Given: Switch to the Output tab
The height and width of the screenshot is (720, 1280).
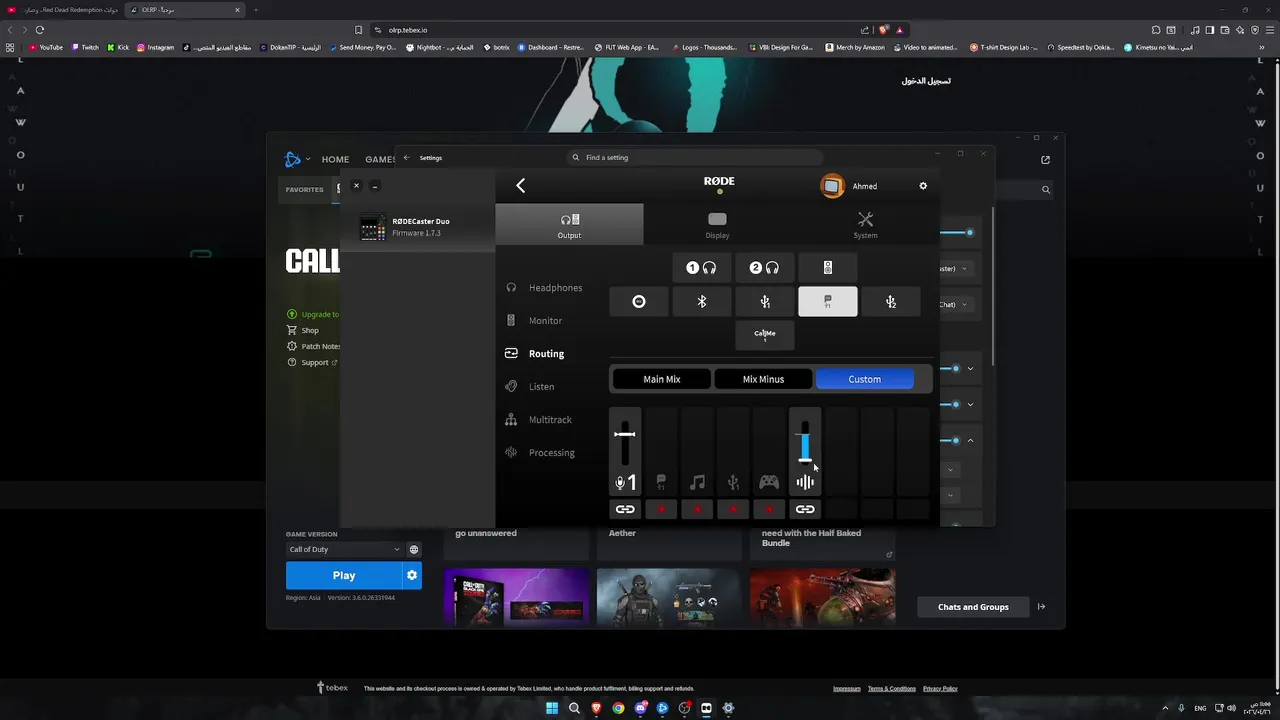Looking at the screenshot, I should [569, 224].
